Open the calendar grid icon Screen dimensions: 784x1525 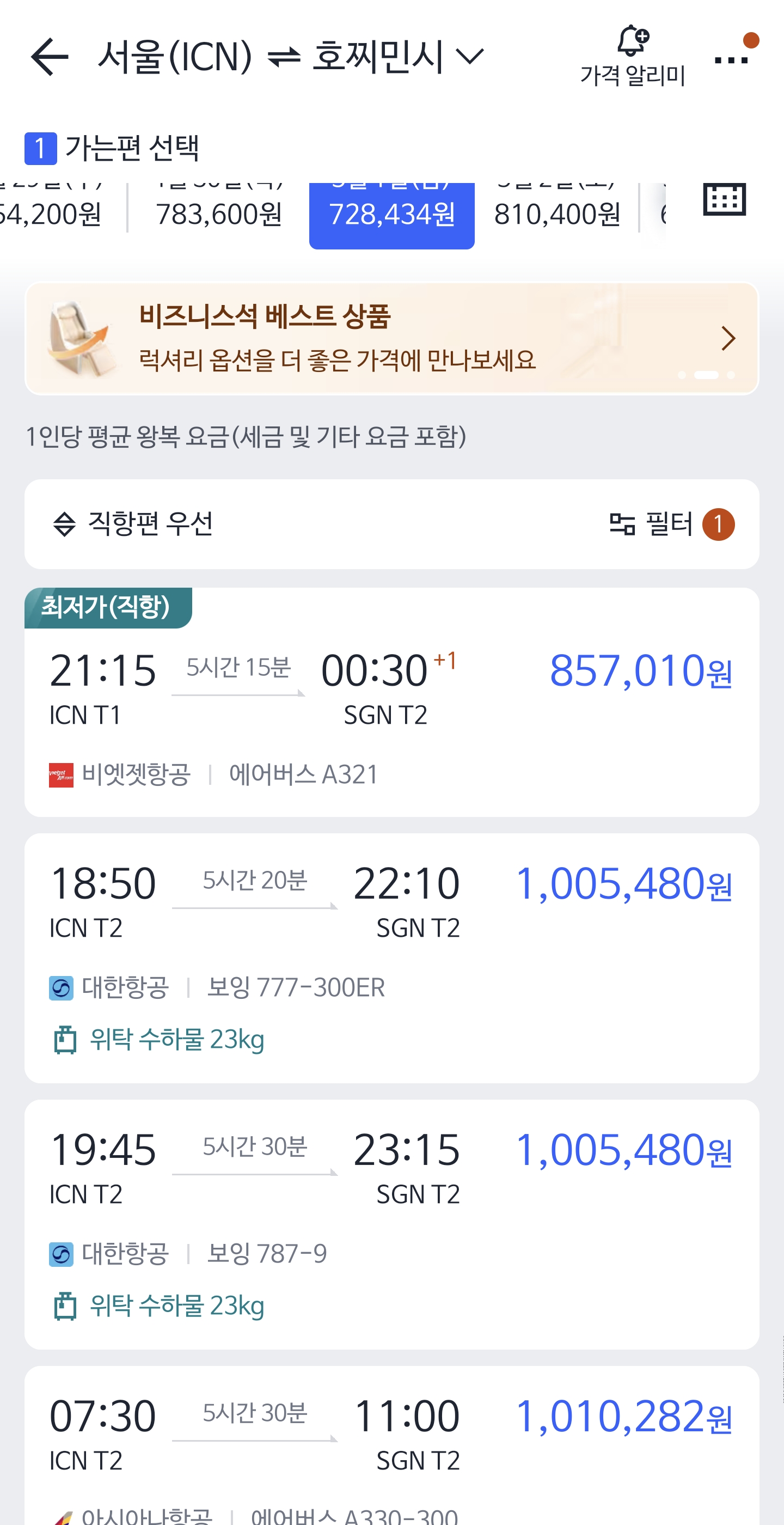[x=724, y=199]
